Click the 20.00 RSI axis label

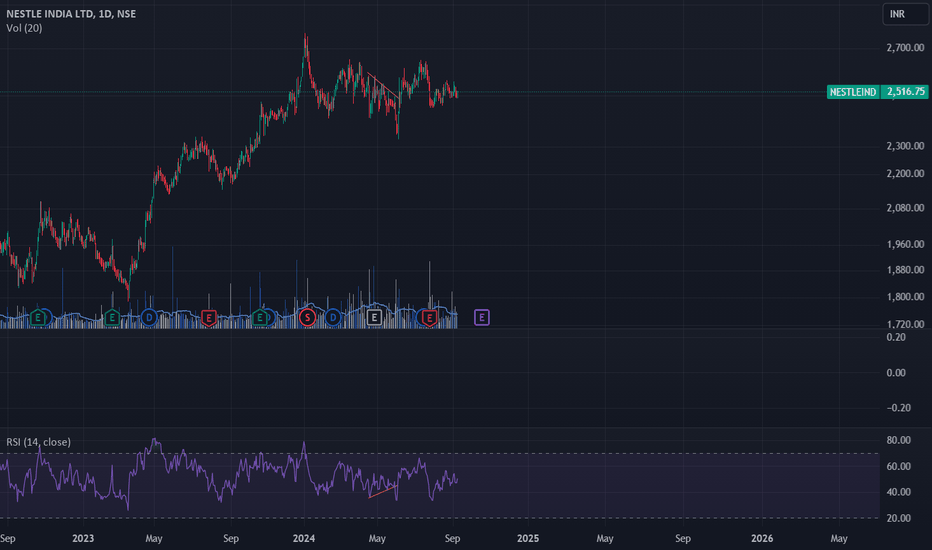tap(899, 518)
